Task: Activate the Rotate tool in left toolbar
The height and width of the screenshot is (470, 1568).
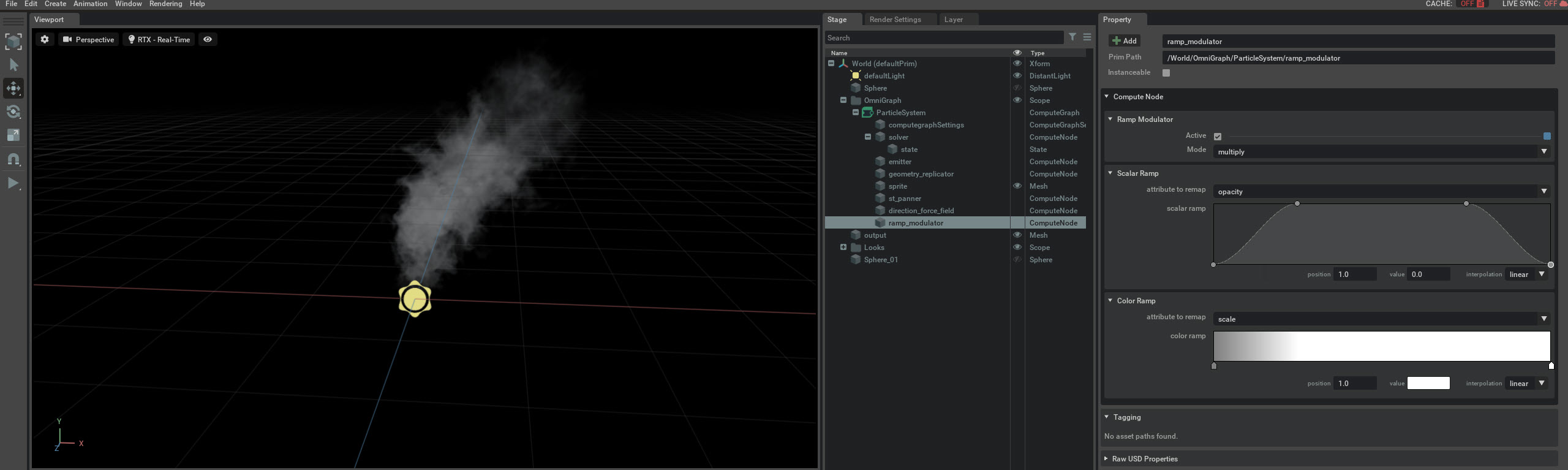Action: (x=13, y=112)
